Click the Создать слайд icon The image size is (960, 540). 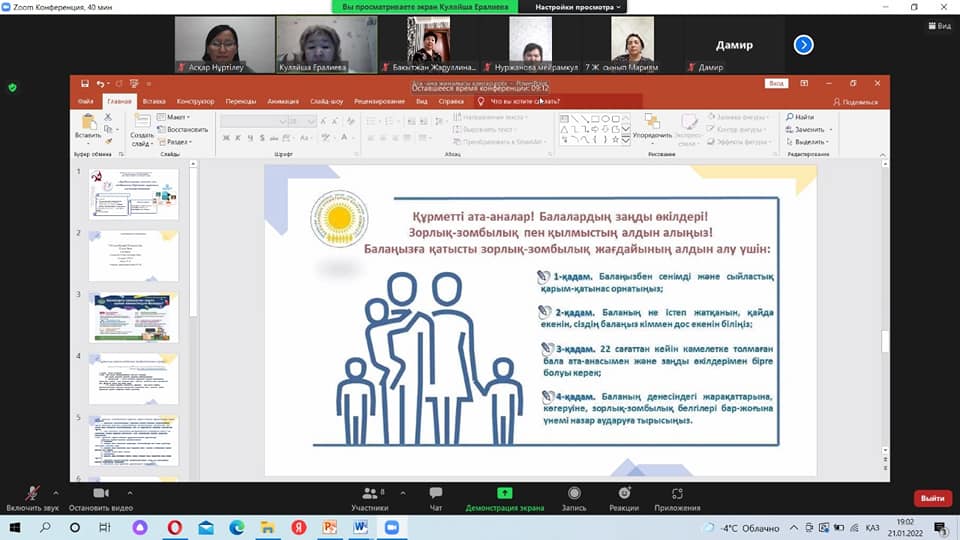coord(142,124)
